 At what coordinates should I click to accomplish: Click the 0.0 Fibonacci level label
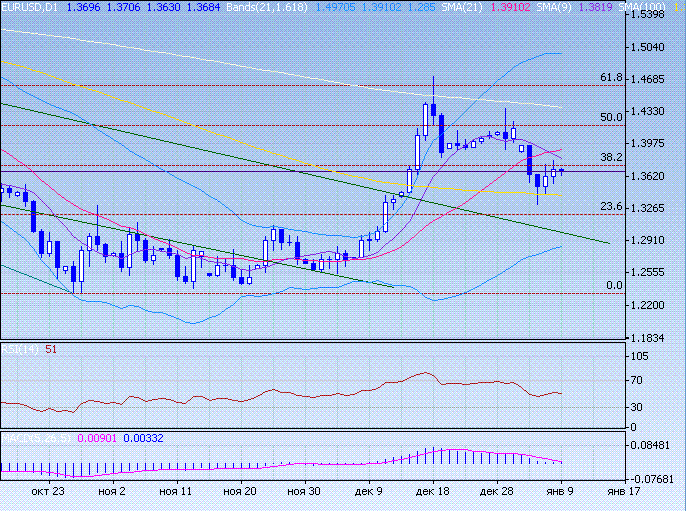click(x=615, y=285)
